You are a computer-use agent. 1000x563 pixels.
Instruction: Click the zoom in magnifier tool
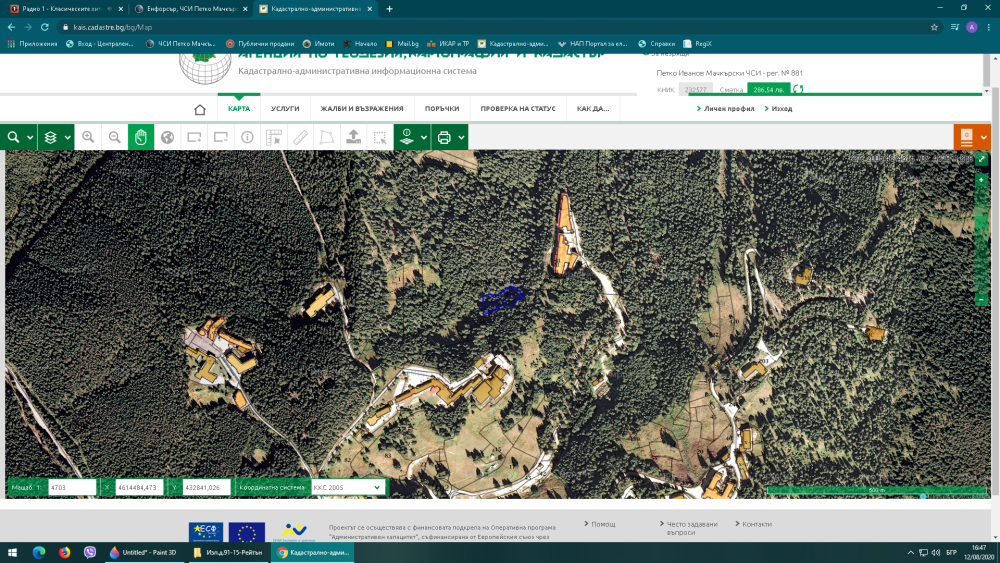click(88, 137)
